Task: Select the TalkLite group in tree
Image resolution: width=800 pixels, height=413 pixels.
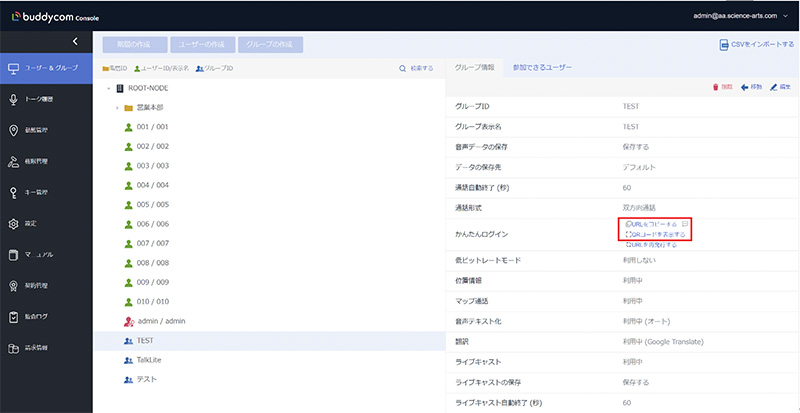Action: pos(151,360)
